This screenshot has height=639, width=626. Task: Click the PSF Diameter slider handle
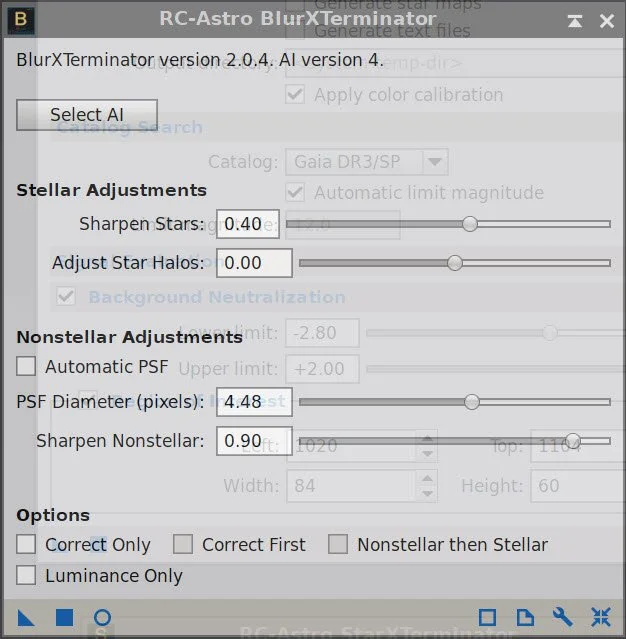point(472,402)
